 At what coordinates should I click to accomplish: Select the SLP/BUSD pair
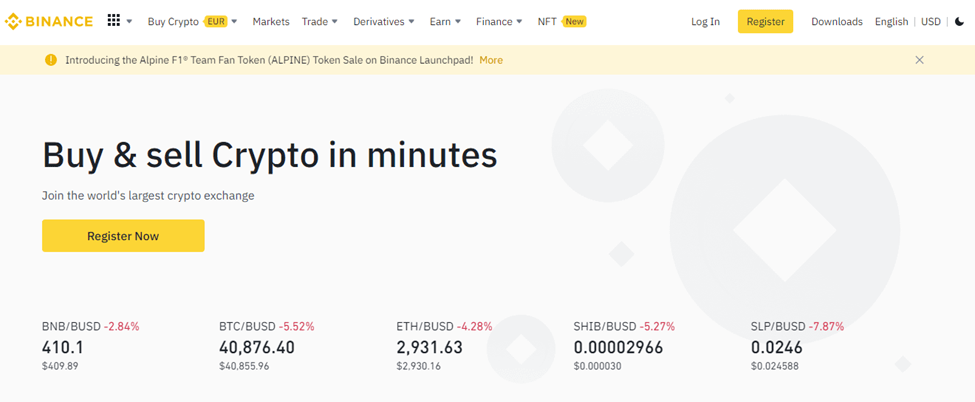(778, 326)
